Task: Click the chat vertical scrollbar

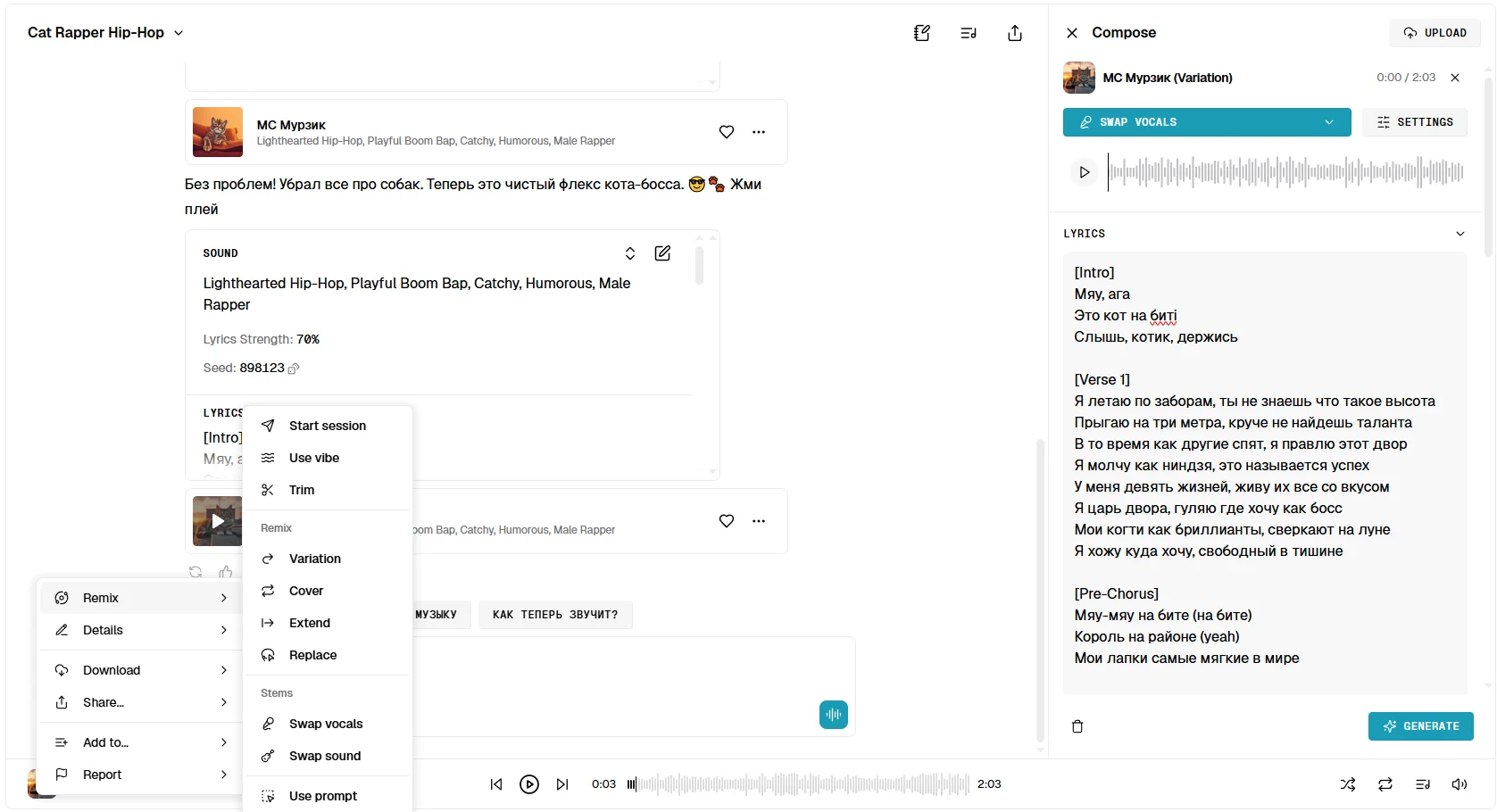Action: click(1040, 590)
